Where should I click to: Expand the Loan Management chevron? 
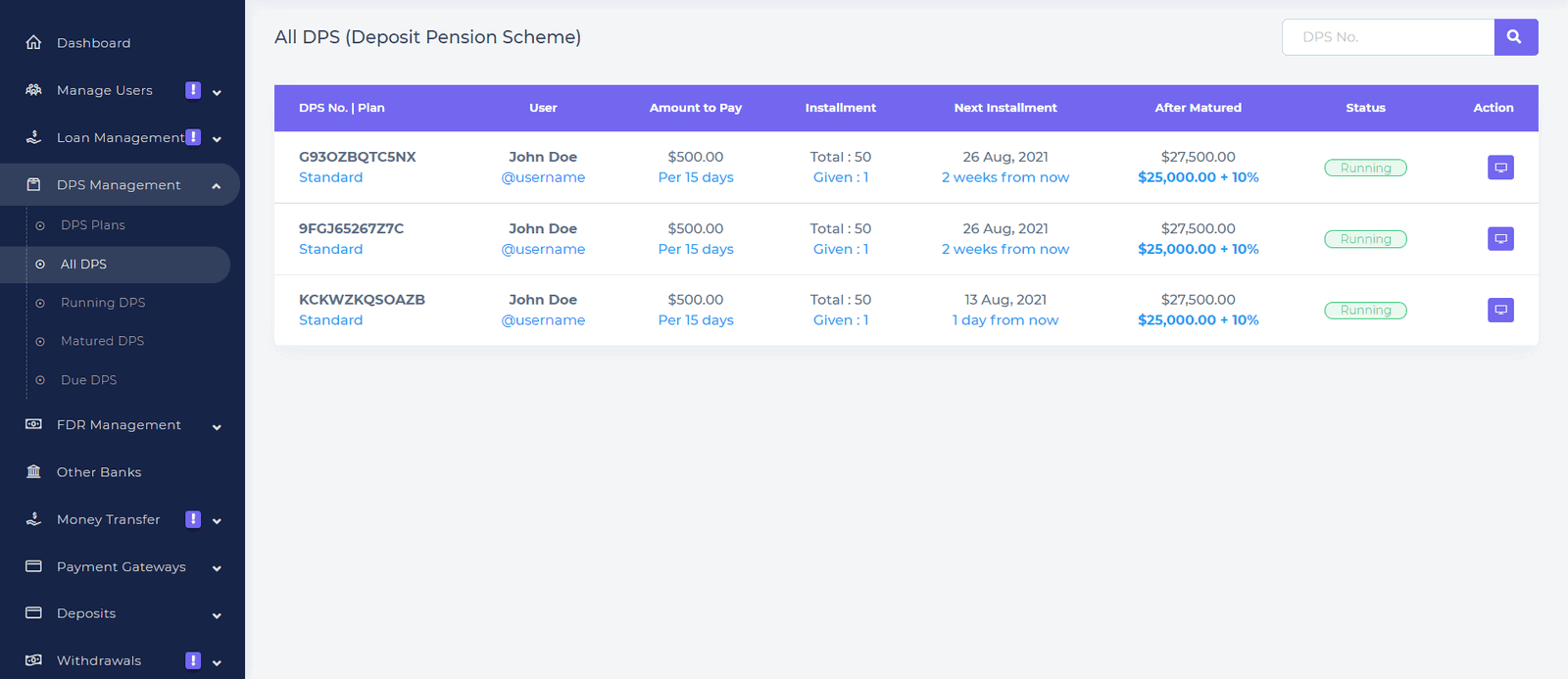217,139
